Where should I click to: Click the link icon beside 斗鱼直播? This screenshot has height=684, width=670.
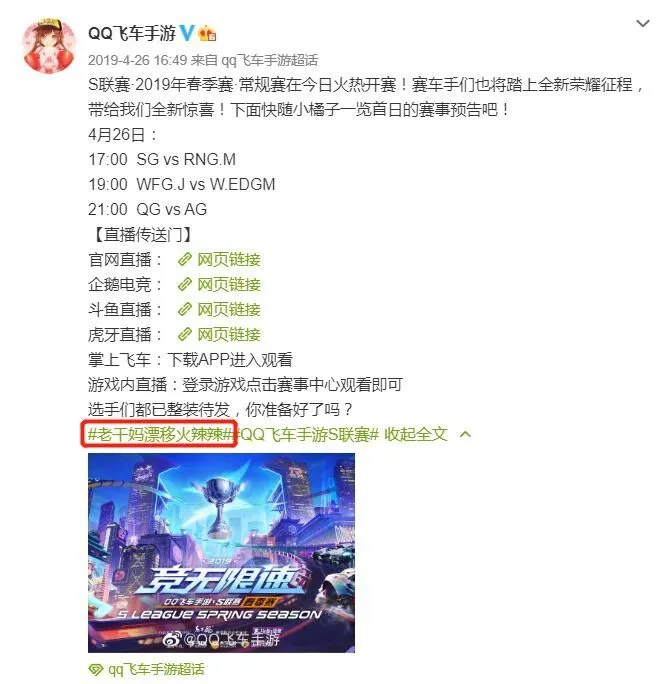point(185,310)
